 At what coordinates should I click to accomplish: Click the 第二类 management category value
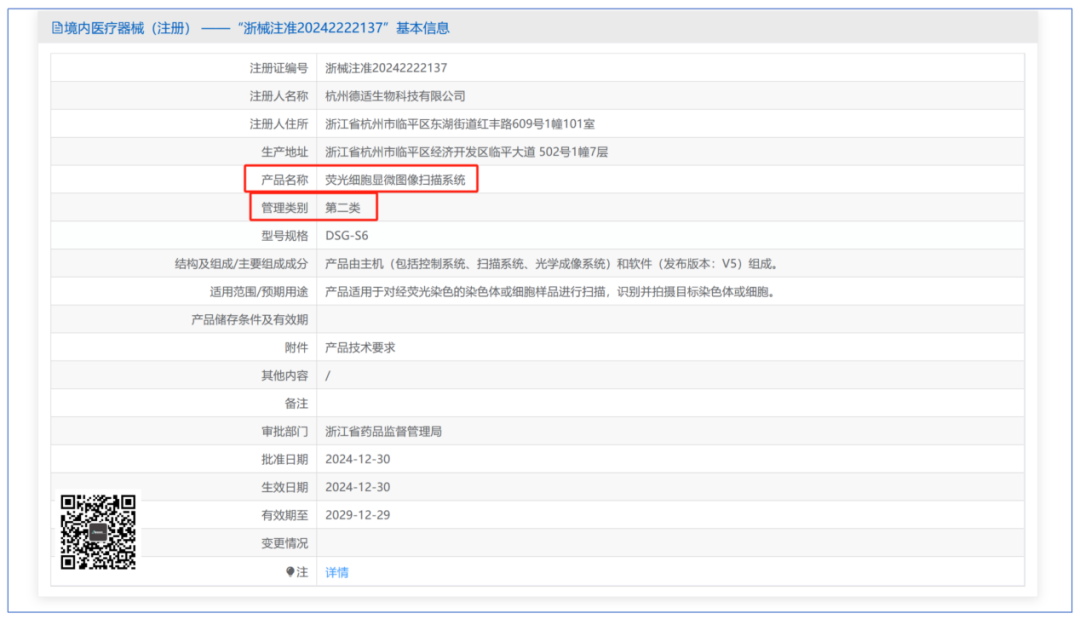click(344, 208)
